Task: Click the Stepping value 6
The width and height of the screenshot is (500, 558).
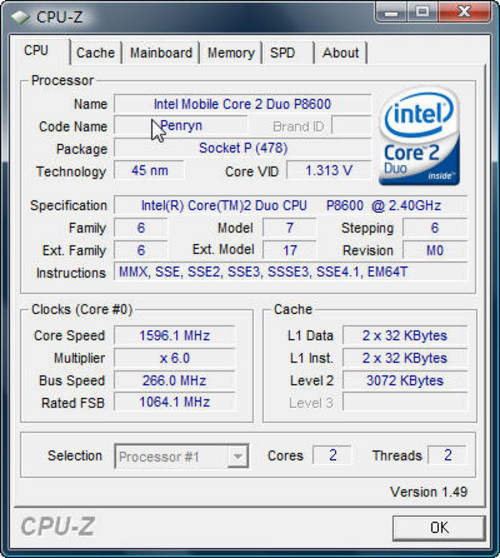Action: [435, 228]
